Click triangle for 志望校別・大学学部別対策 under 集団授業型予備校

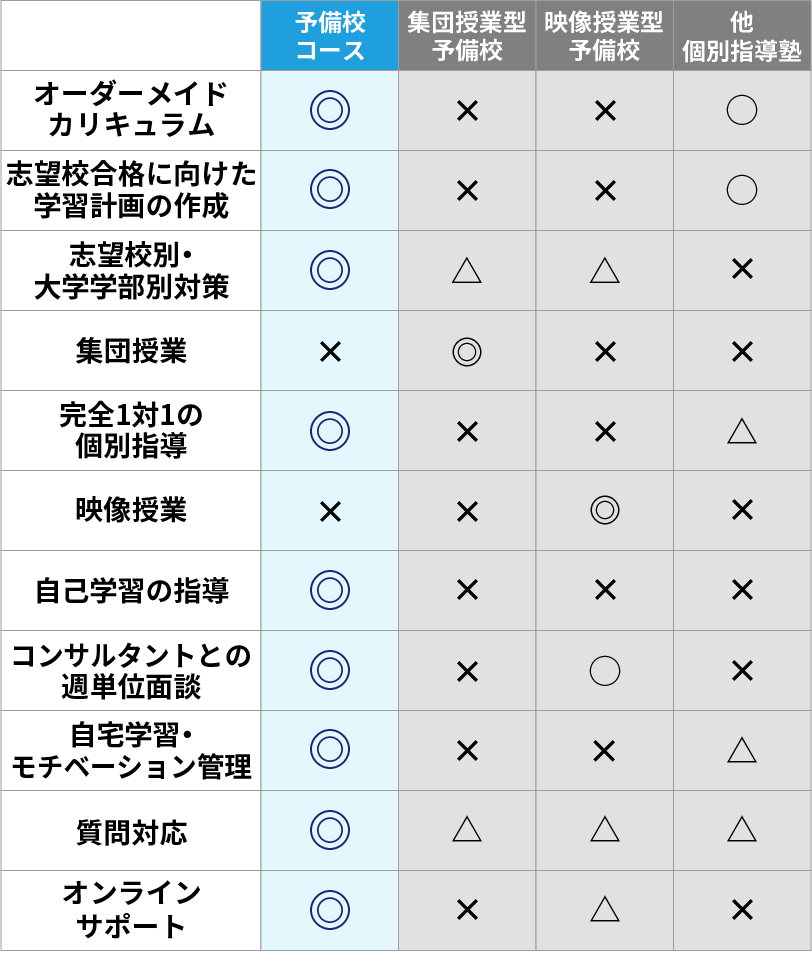coord(467,270)
